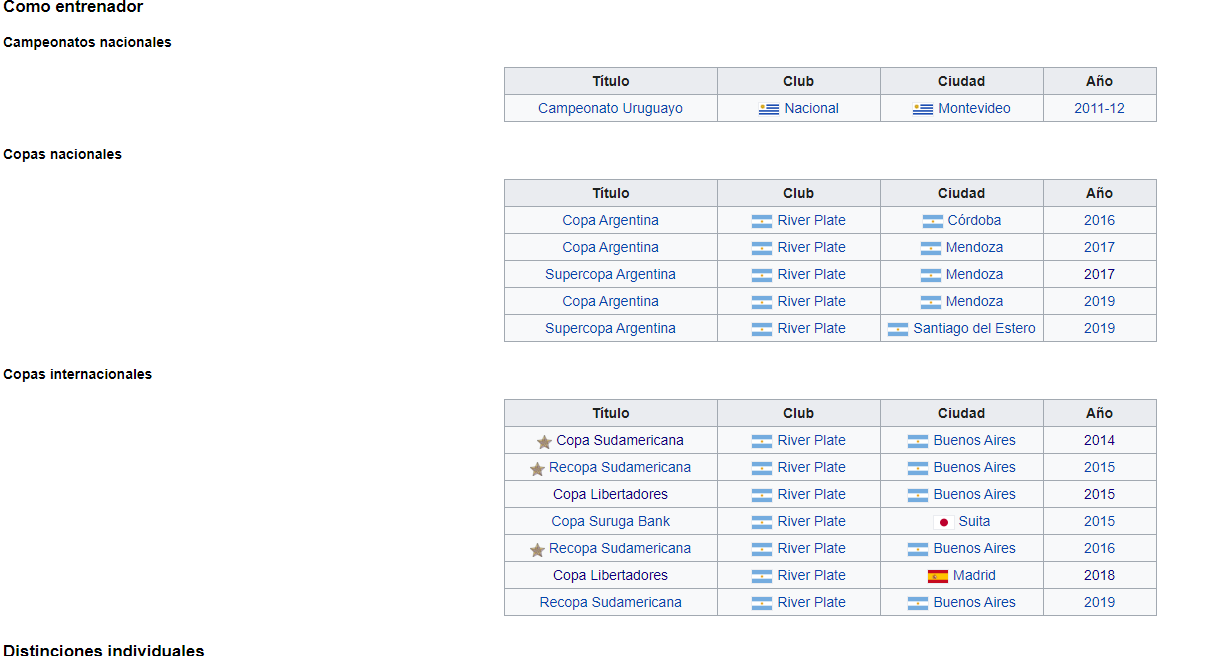Open the Santiago del Estero link
This screenshot has width=1222, height=656.
tap(974, 328)
